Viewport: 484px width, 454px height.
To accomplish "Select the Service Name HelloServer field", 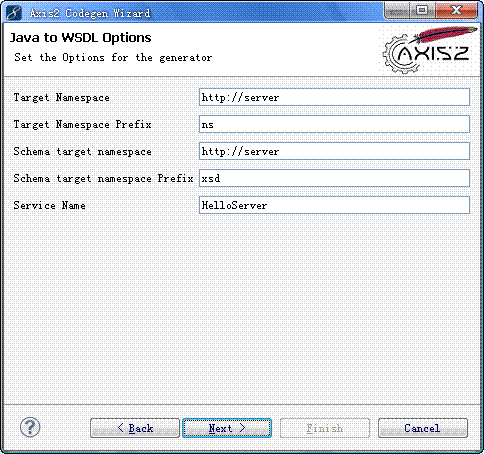I will [x=334, y=205].
